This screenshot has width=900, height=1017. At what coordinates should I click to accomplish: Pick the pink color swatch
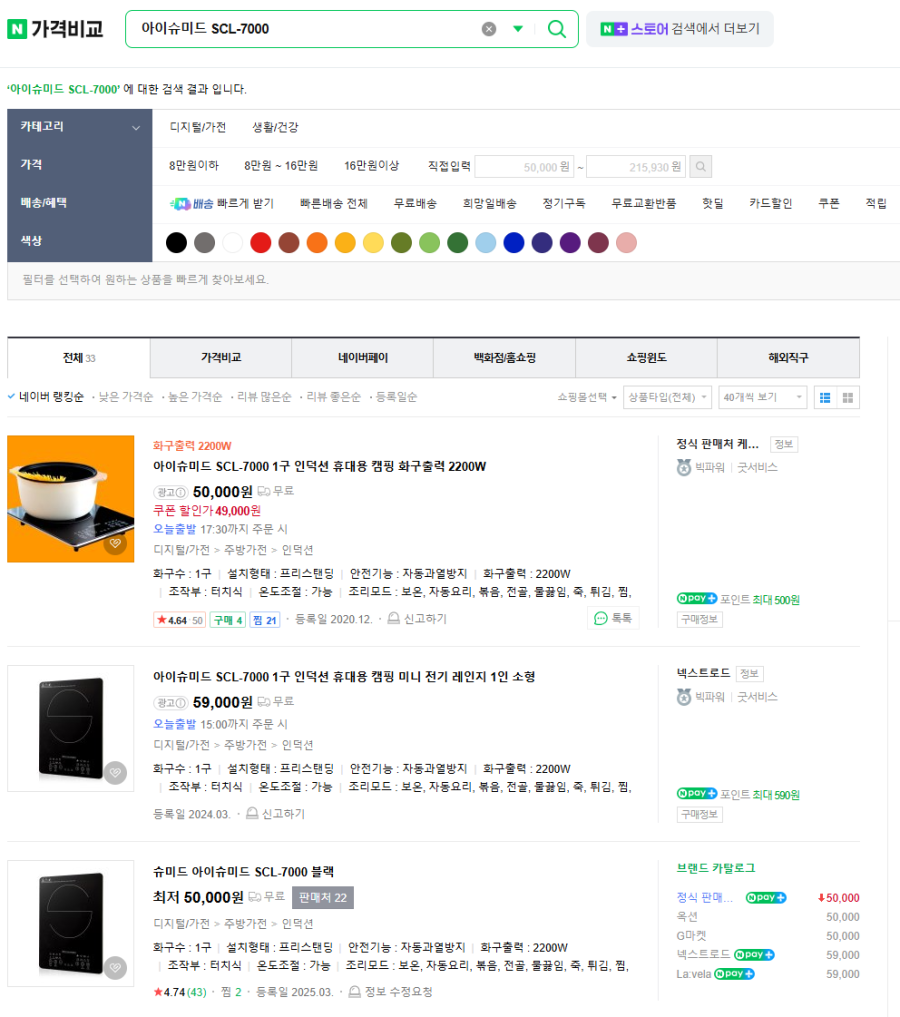click(626, 243)
